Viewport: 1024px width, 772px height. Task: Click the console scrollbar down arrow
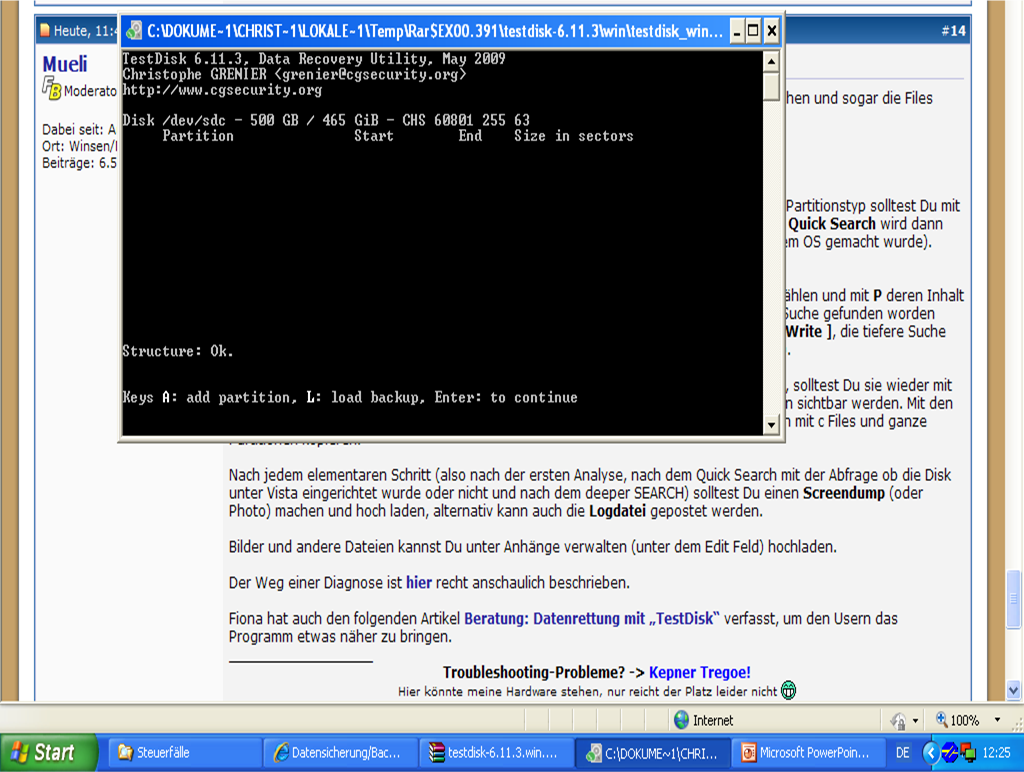click(771, 425)
